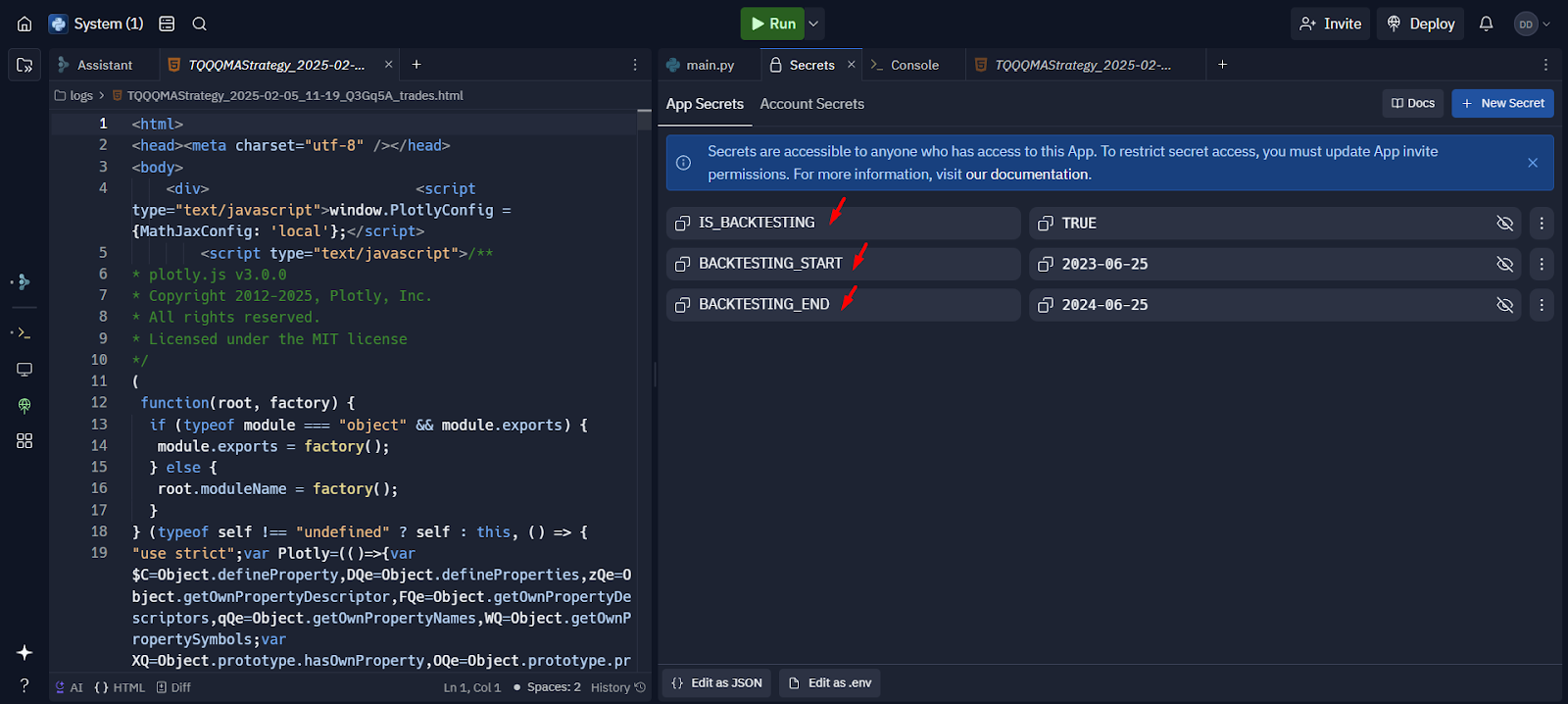1568x704 pixels.
Task: Open the BACKTESTING_START row options menu
Action: coord(1542,264)
